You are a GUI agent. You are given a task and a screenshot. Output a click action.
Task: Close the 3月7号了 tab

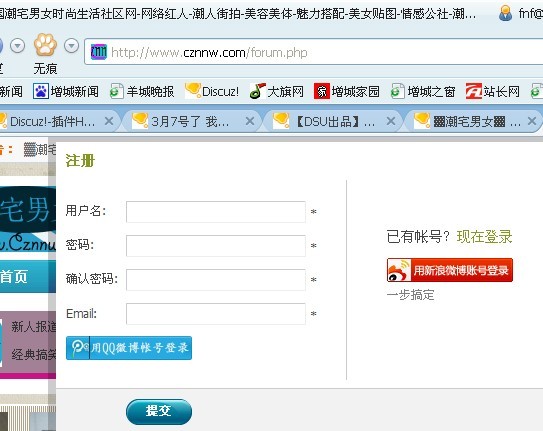point(250,121)
